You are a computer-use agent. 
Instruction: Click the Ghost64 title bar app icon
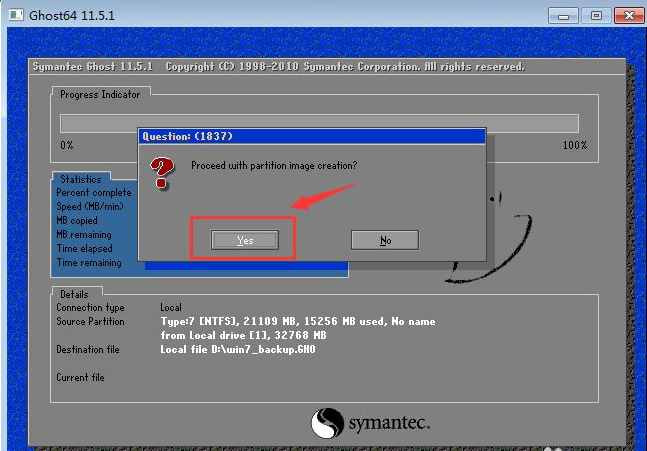point(16,15)
